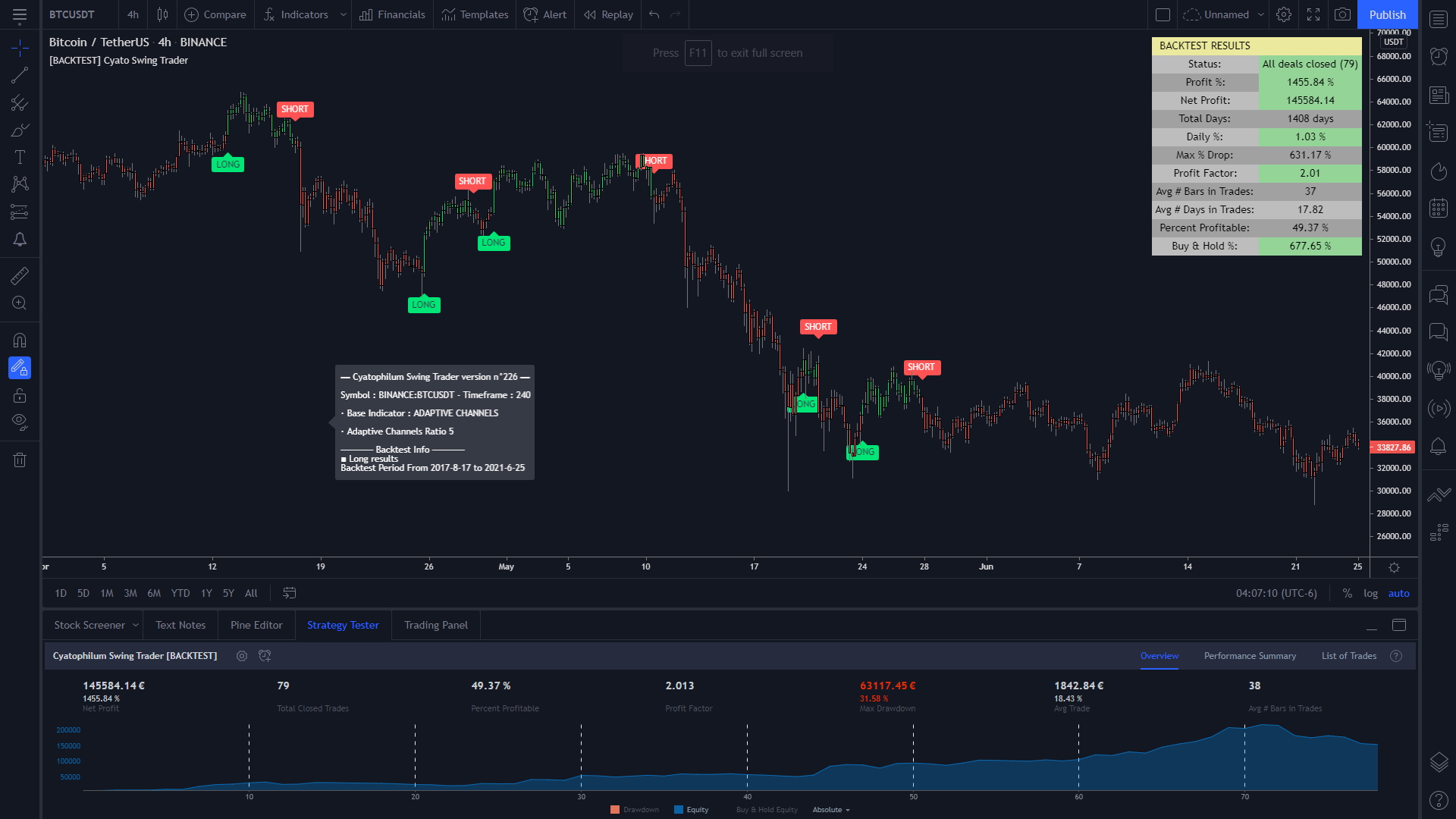
Task: Start bar Replay mode
Action: pos(608,14)
